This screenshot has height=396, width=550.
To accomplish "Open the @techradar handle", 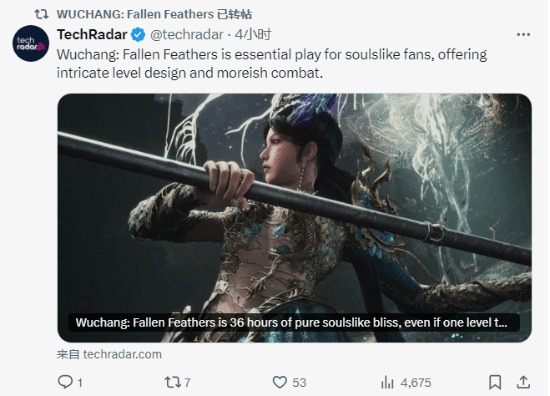I will (187, 34).
